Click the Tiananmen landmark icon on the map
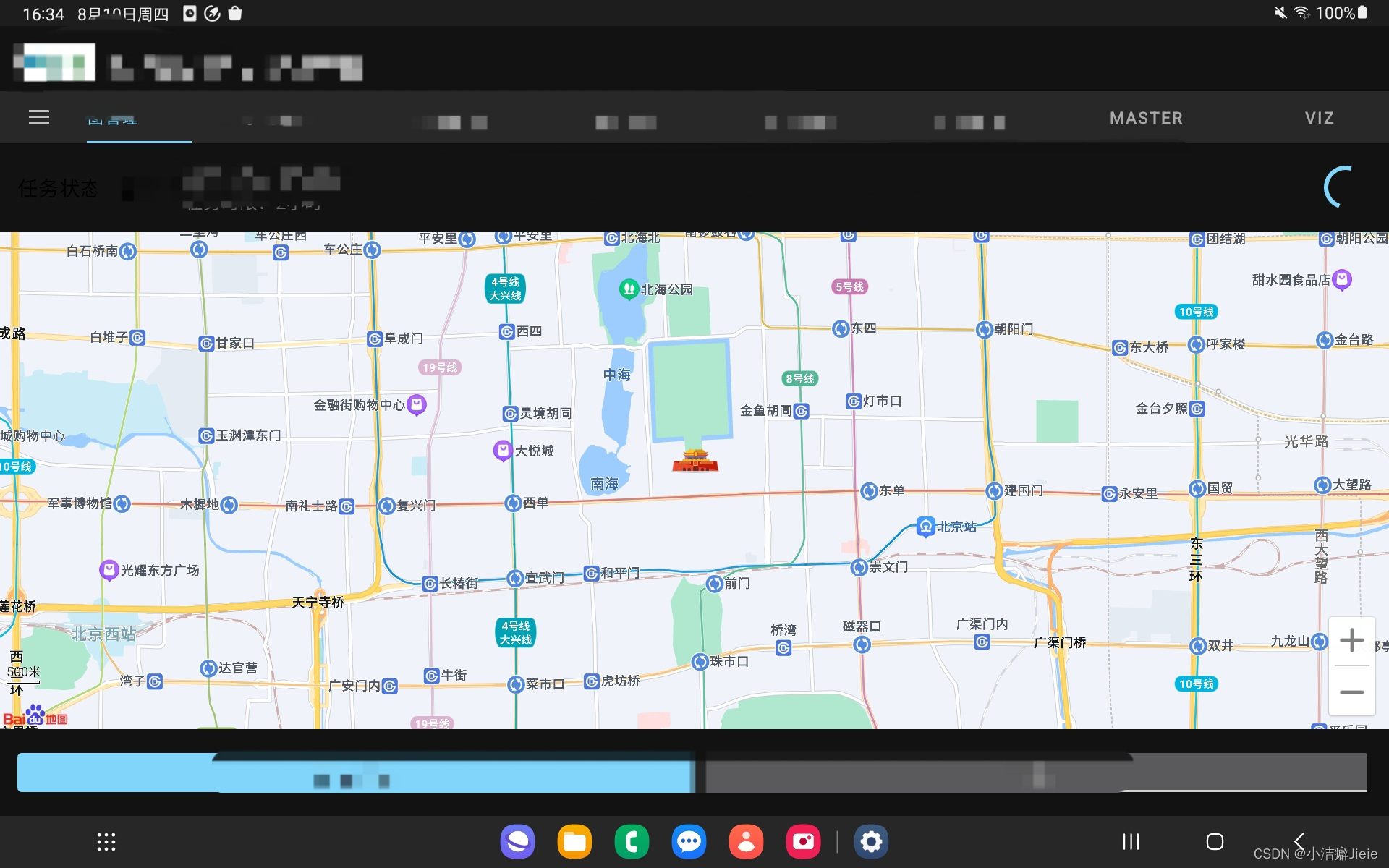1389x868 pixels. [695, 460]
